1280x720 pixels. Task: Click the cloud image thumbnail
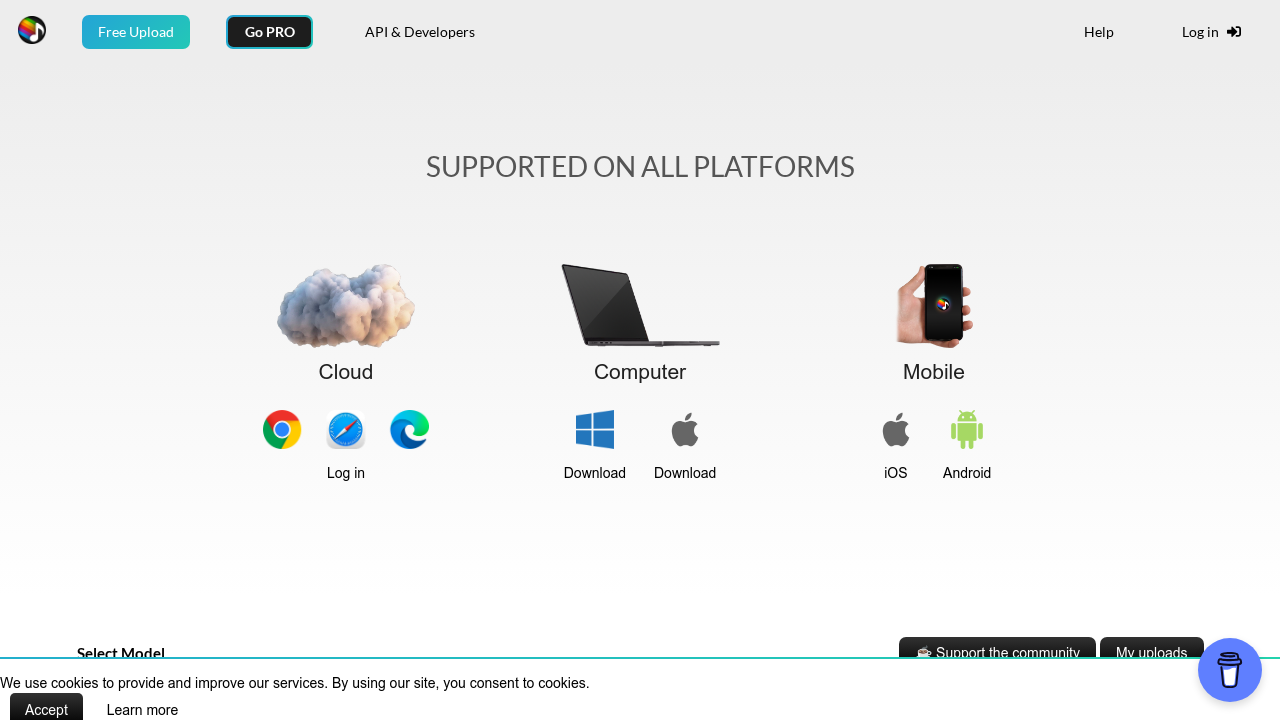pyautogui.click(x=346, y=306)
